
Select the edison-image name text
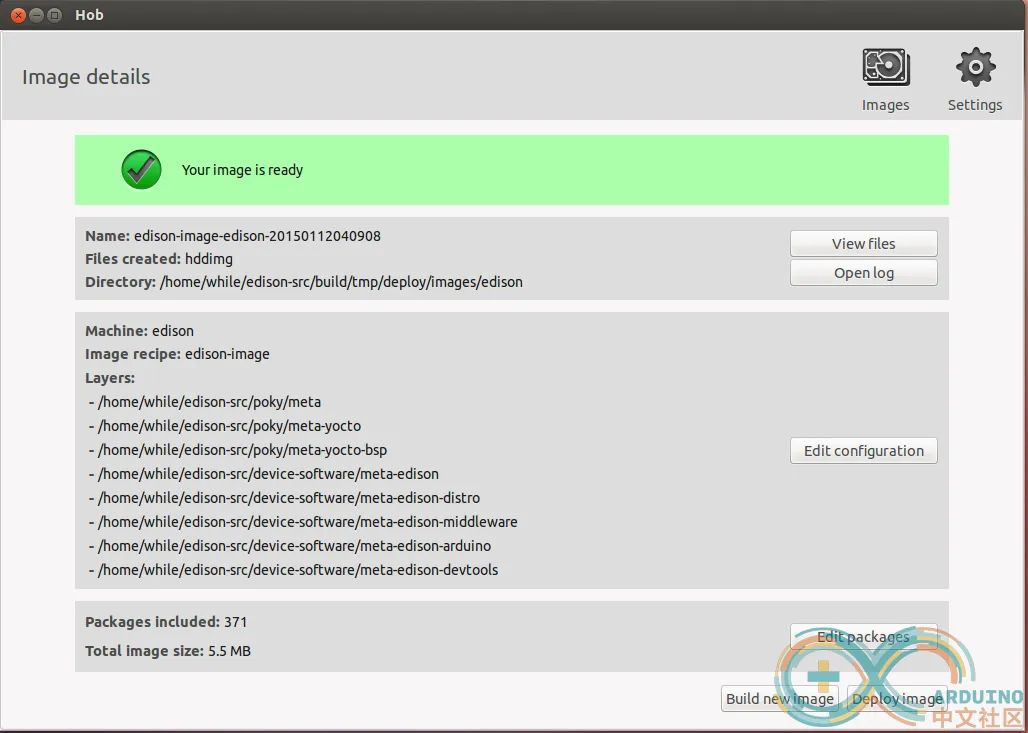257,236
